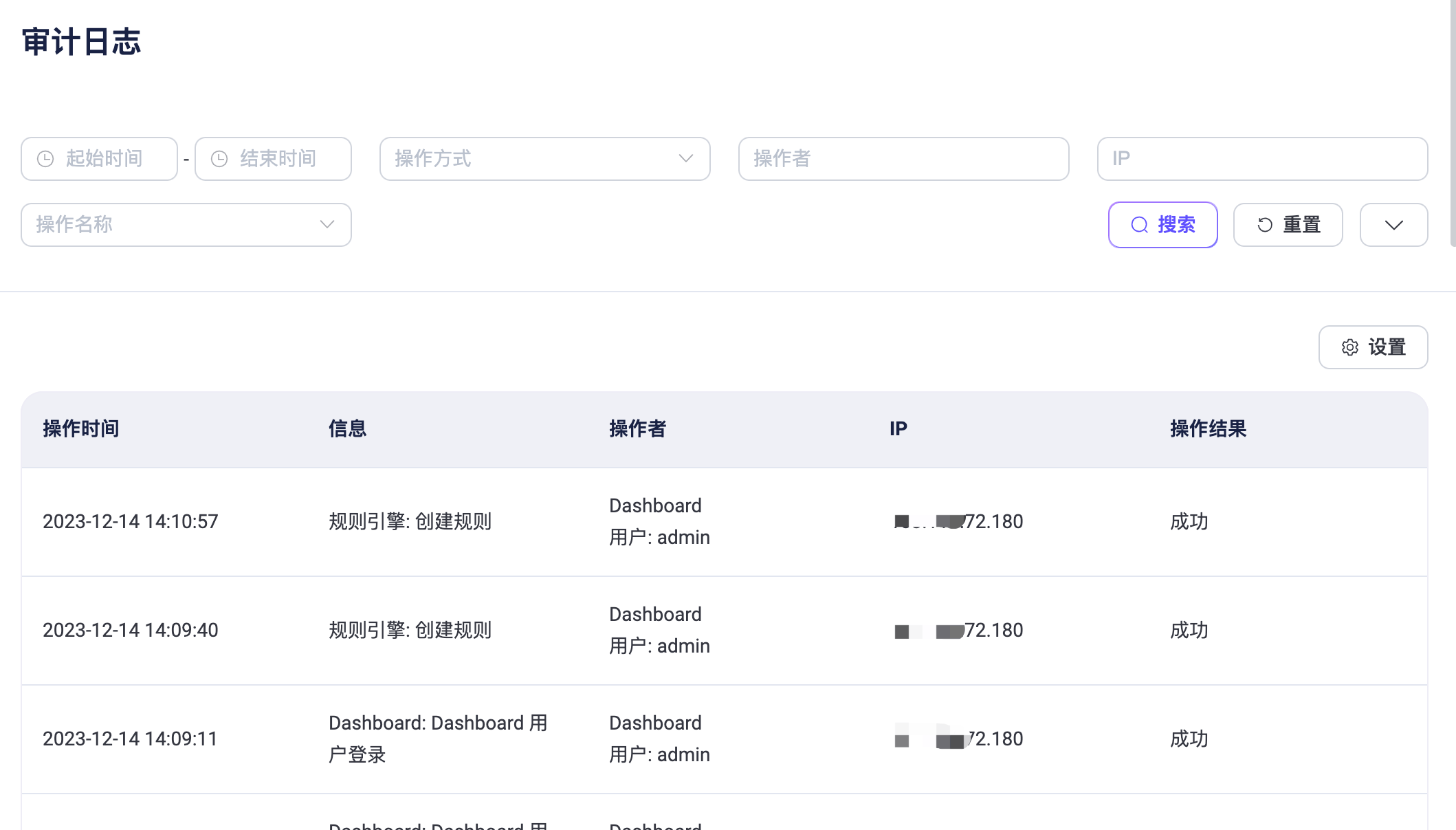Select the 操作者 input field
Viewport: 1456px width, 830px height.
tap(903, 159)
